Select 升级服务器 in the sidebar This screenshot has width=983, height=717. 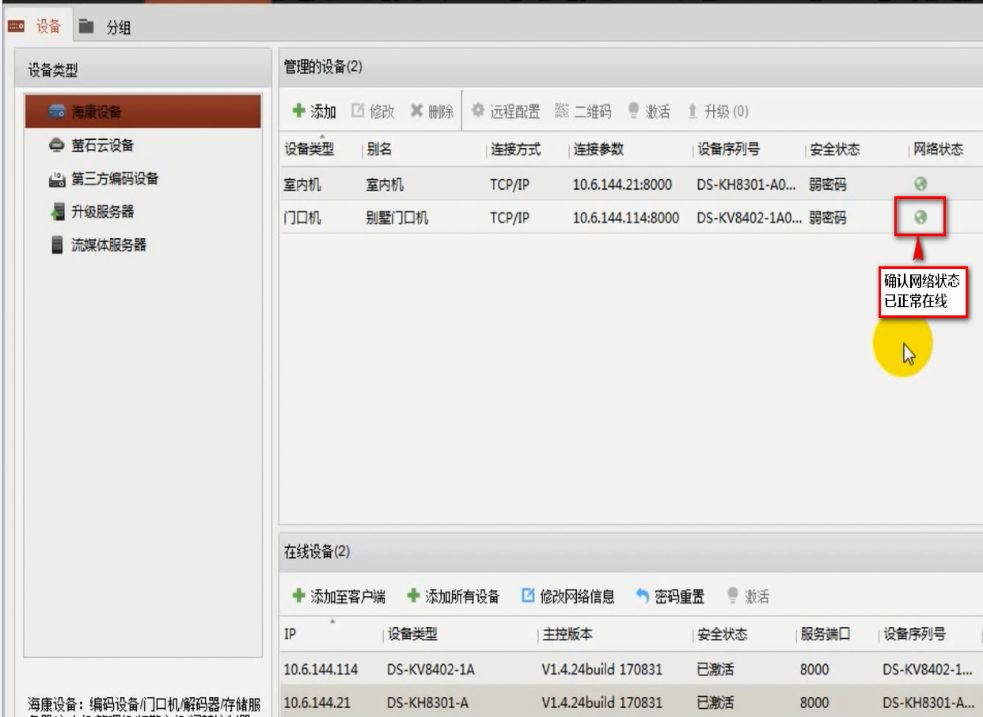tap(101, 211)
